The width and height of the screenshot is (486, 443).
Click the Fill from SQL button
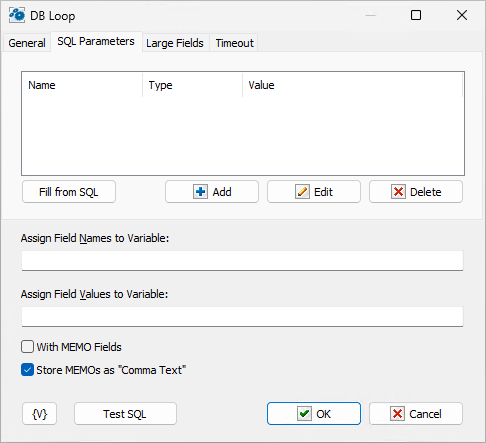[69, 192]
